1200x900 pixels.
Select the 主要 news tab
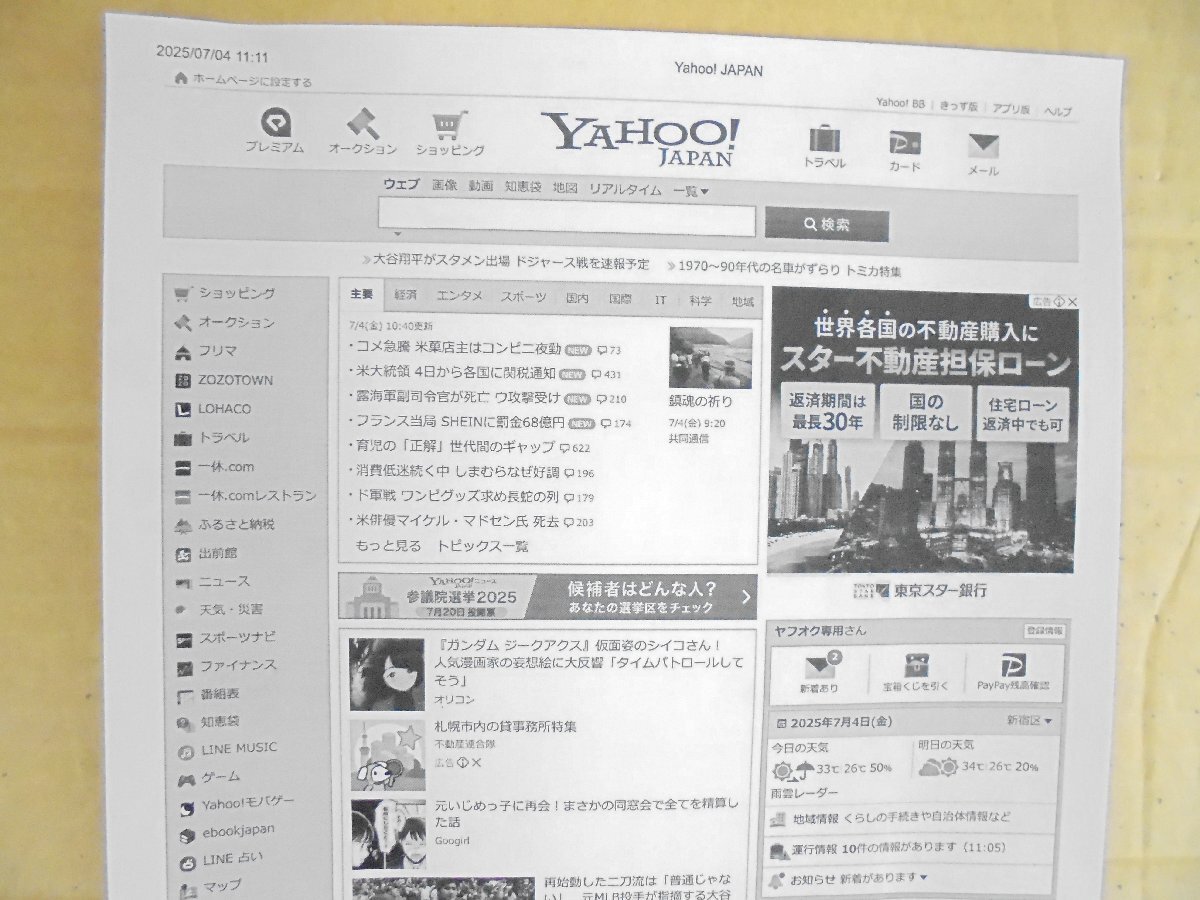[361, 295]
